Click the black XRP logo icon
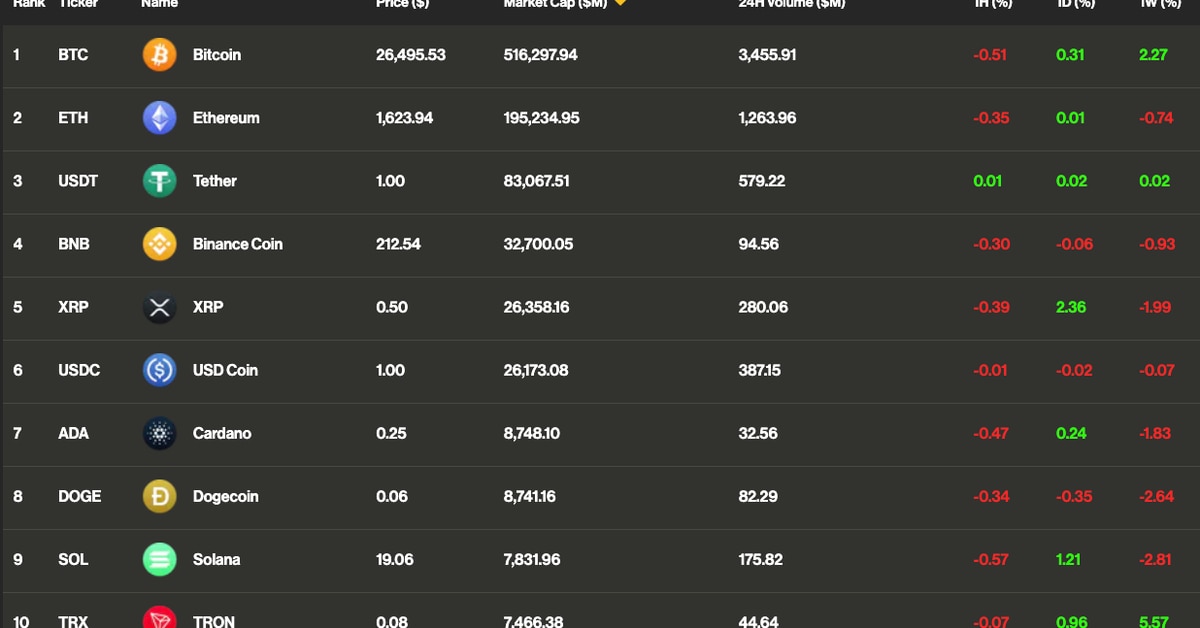 click(159, 307)
